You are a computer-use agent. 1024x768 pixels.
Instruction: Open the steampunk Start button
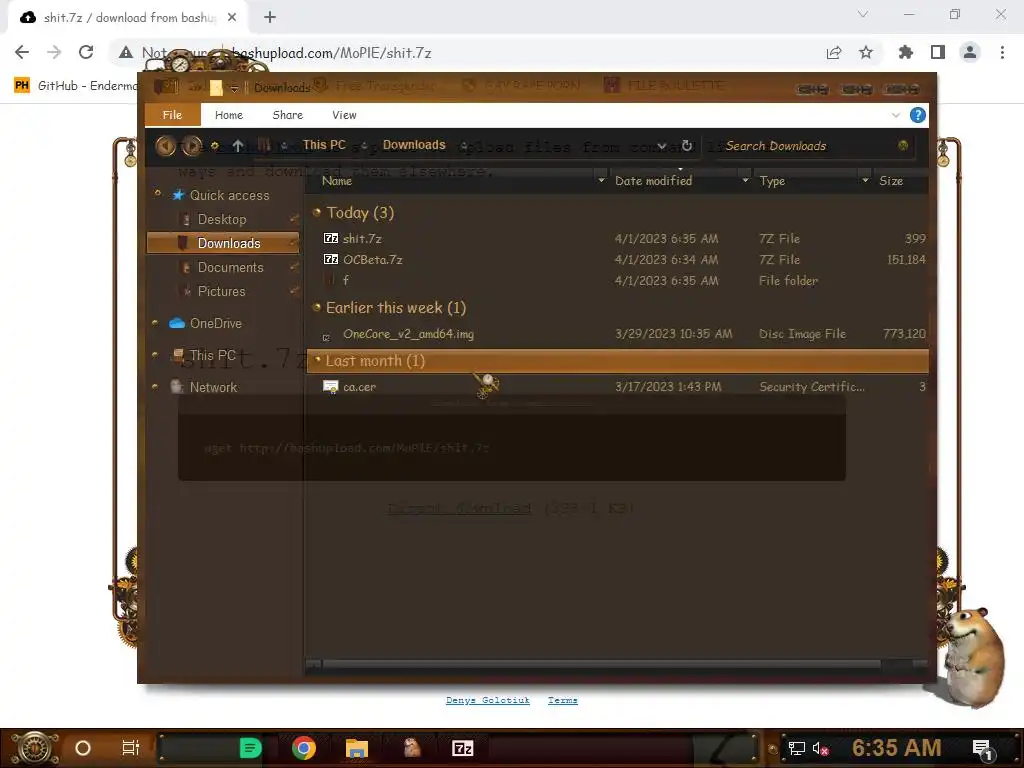pyautogui.click(x=33, y=748)
